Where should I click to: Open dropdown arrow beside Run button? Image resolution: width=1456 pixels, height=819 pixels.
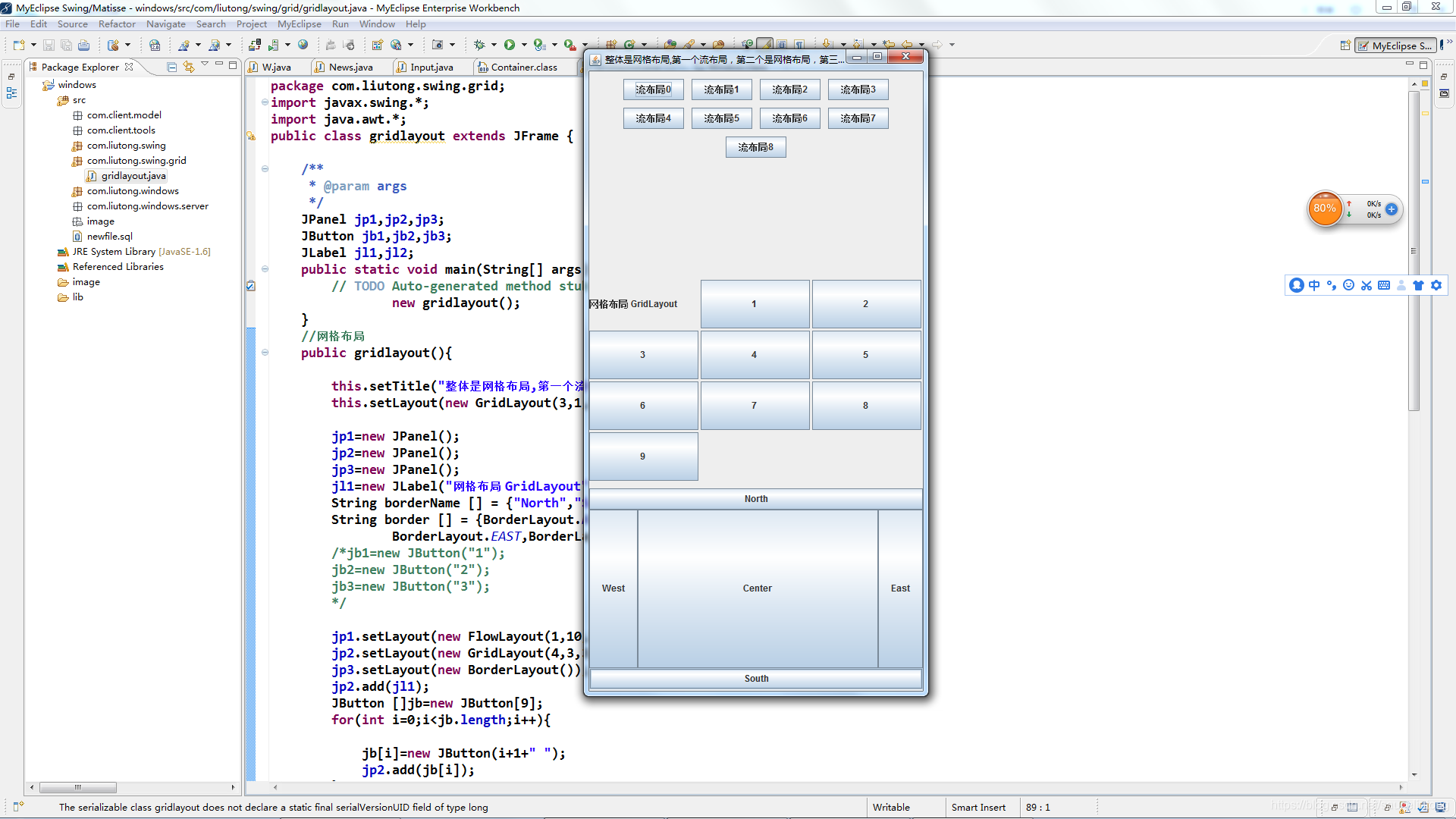click(x=524, y=45)
